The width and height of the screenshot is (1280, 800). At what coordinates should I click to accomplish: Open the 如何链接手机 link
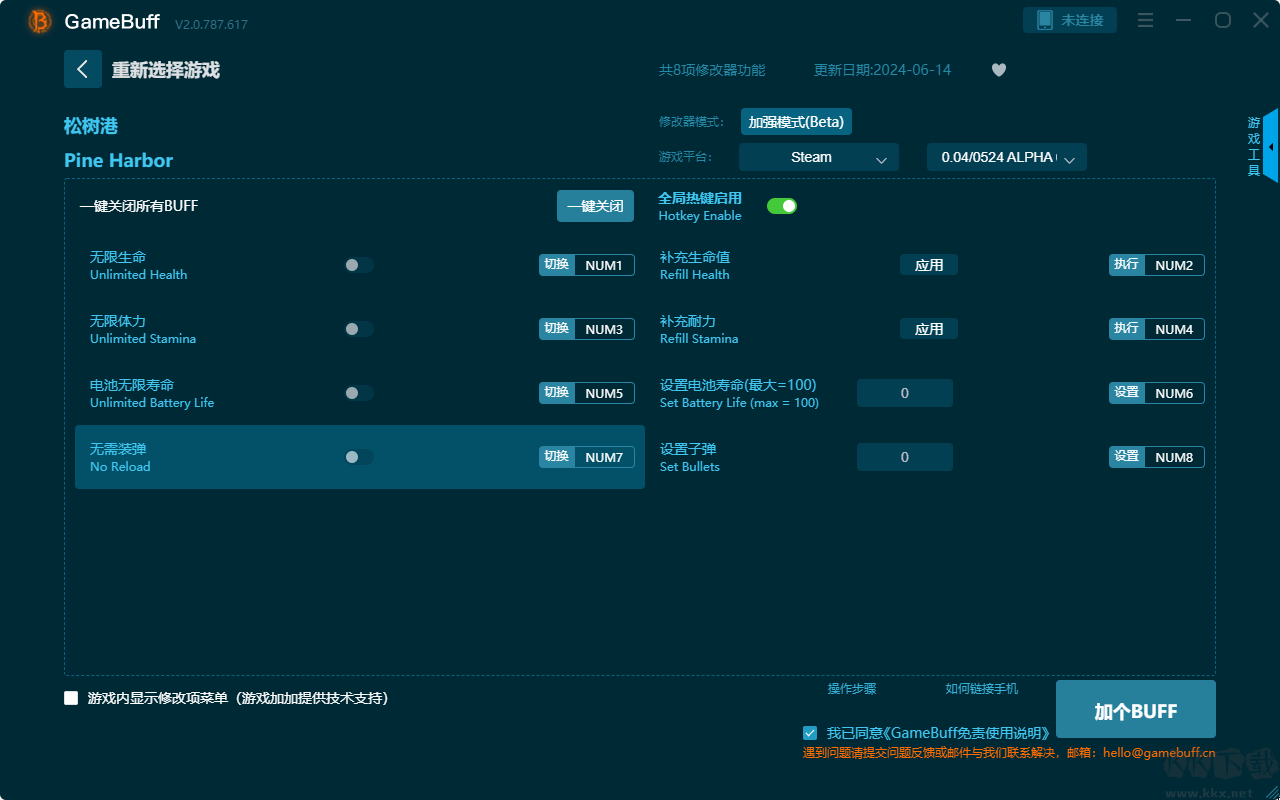[x=982, y=689]
